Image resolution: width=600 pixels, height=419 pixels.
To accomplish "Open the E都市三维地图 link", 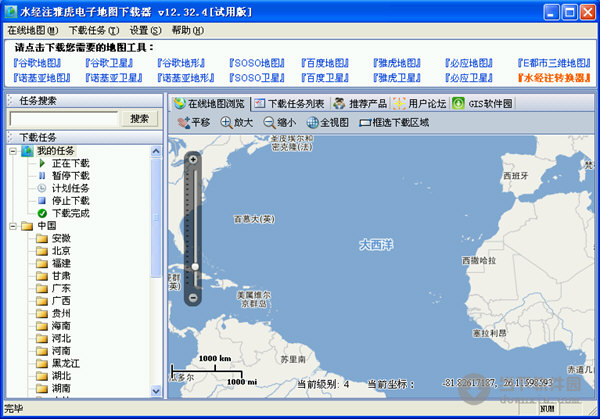I will tap(554, 63).
